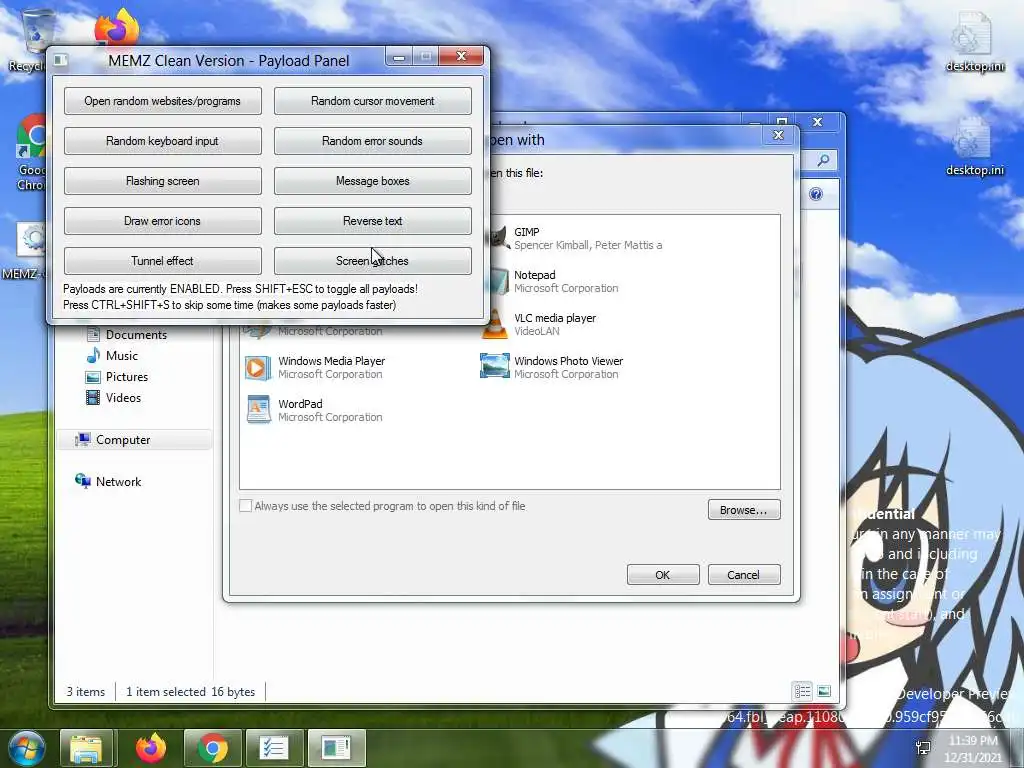
Task: Launch the Message boxes payload
Action: pos(372,181)
